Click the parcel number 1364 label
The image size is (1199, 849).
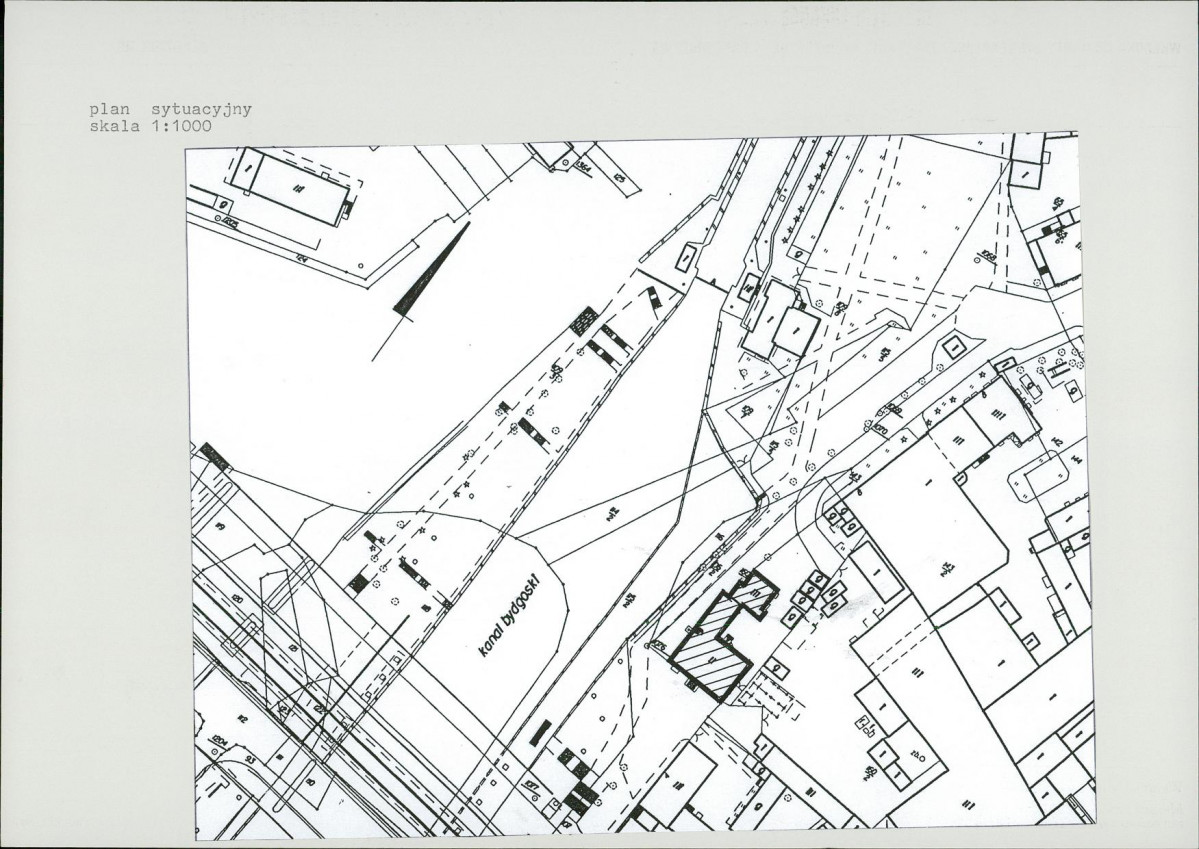coord(582,167)
